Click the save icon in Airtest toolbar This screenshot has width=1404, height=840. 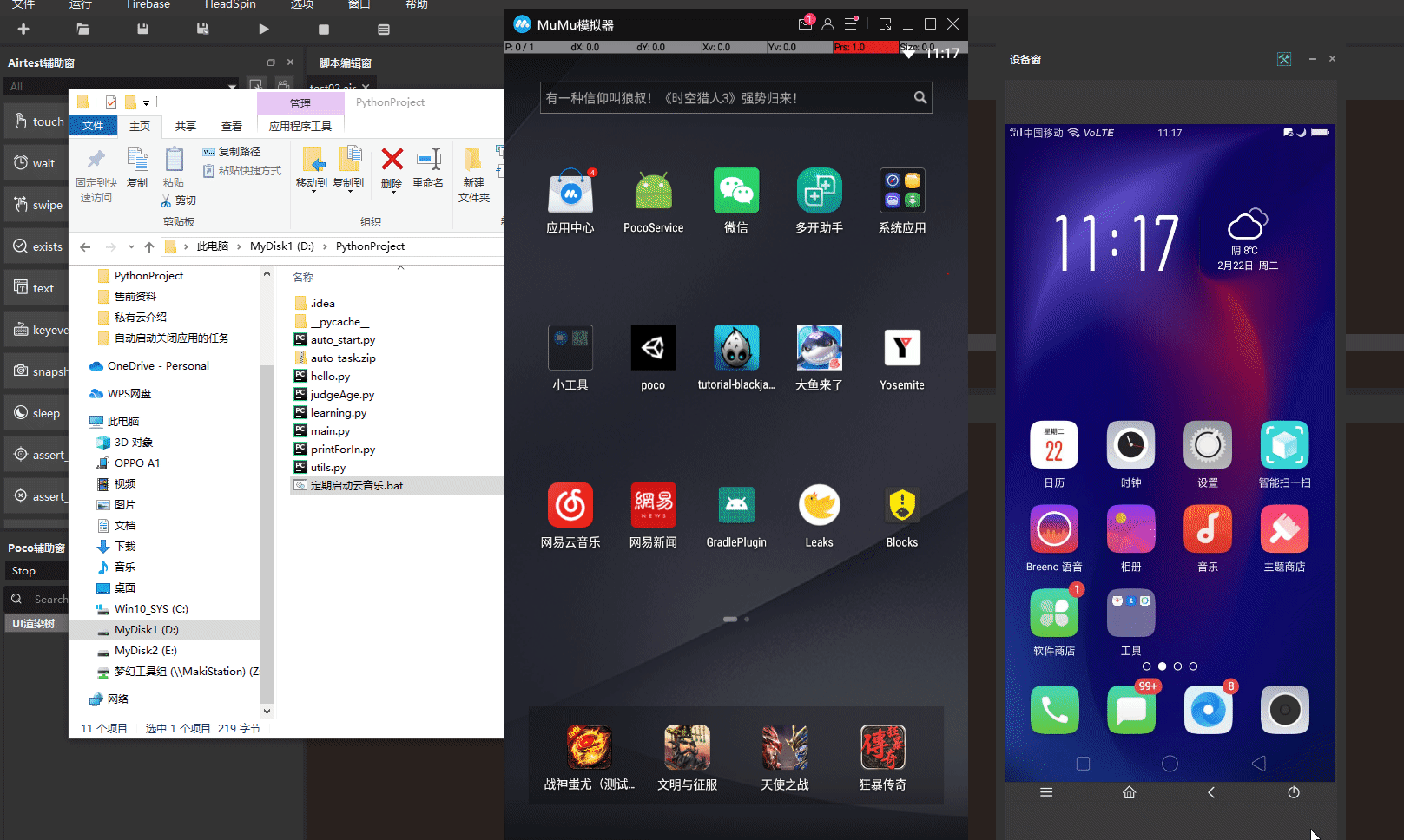click(143, 29)
